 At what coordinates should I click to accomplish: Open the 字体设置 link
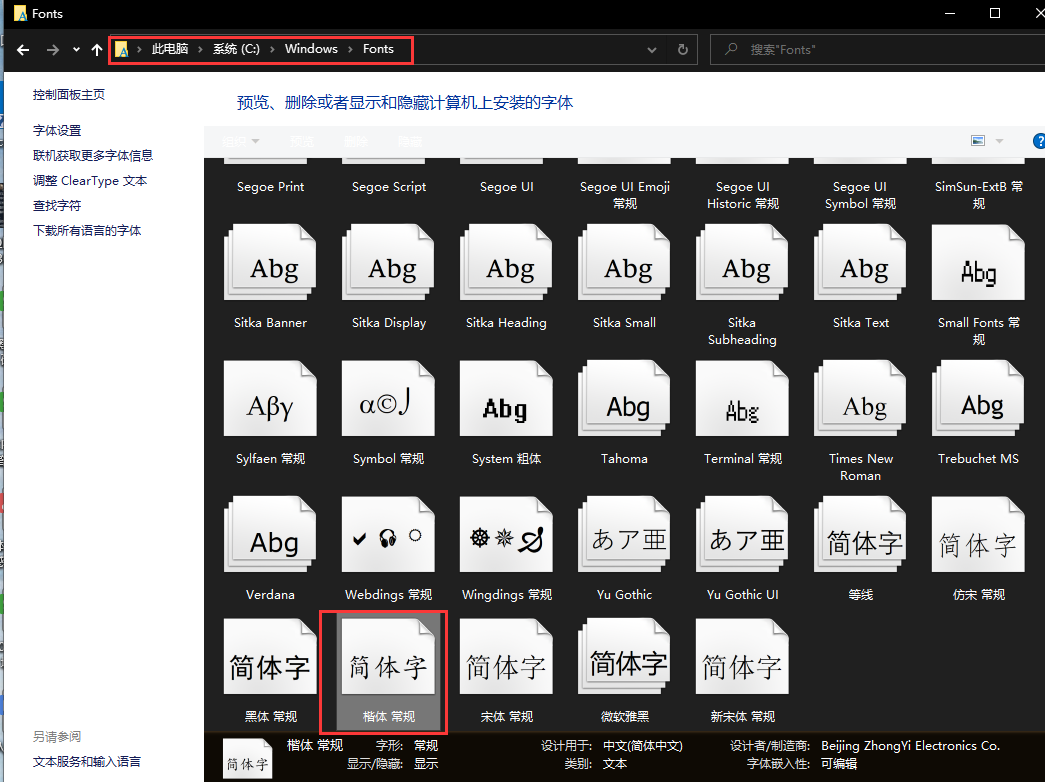point(57,131)
